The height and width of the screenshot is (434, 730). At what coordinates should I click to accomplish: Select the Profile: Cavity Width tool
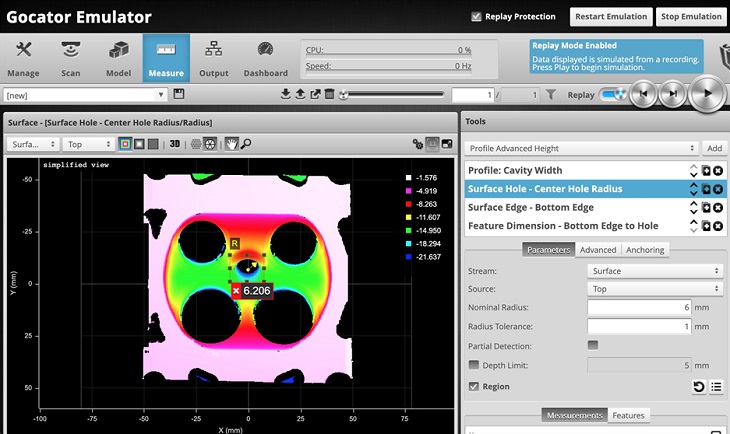click(x=515, y=170)
